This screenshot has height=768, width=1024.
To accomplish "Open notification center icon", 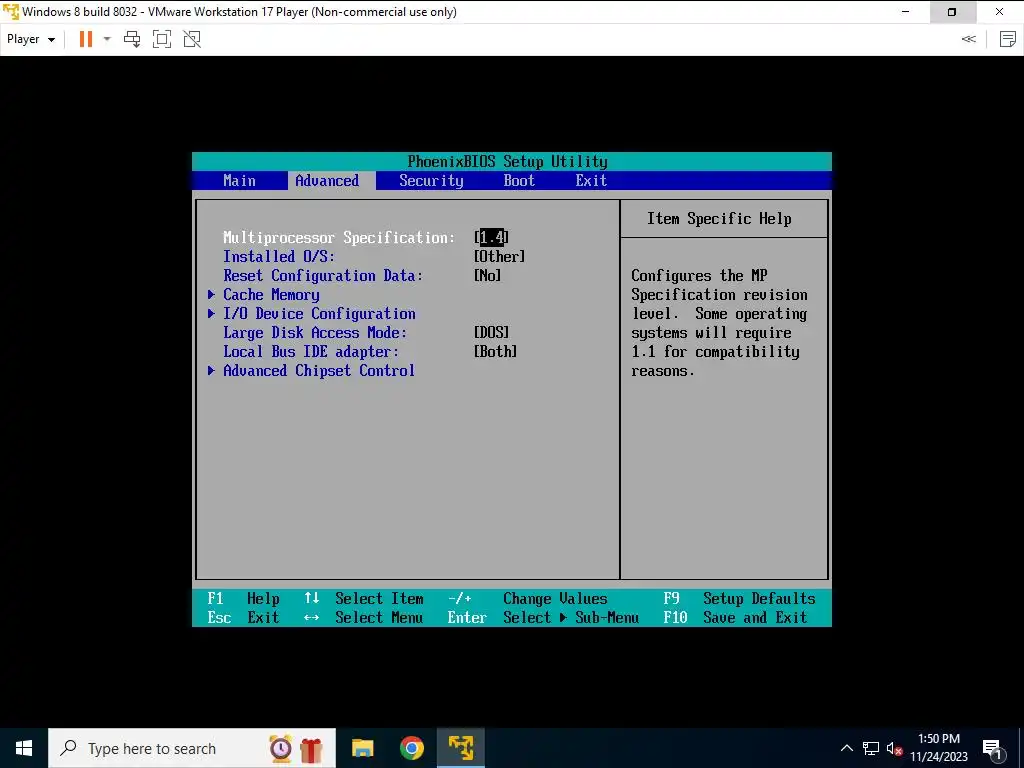I will 991,748.
